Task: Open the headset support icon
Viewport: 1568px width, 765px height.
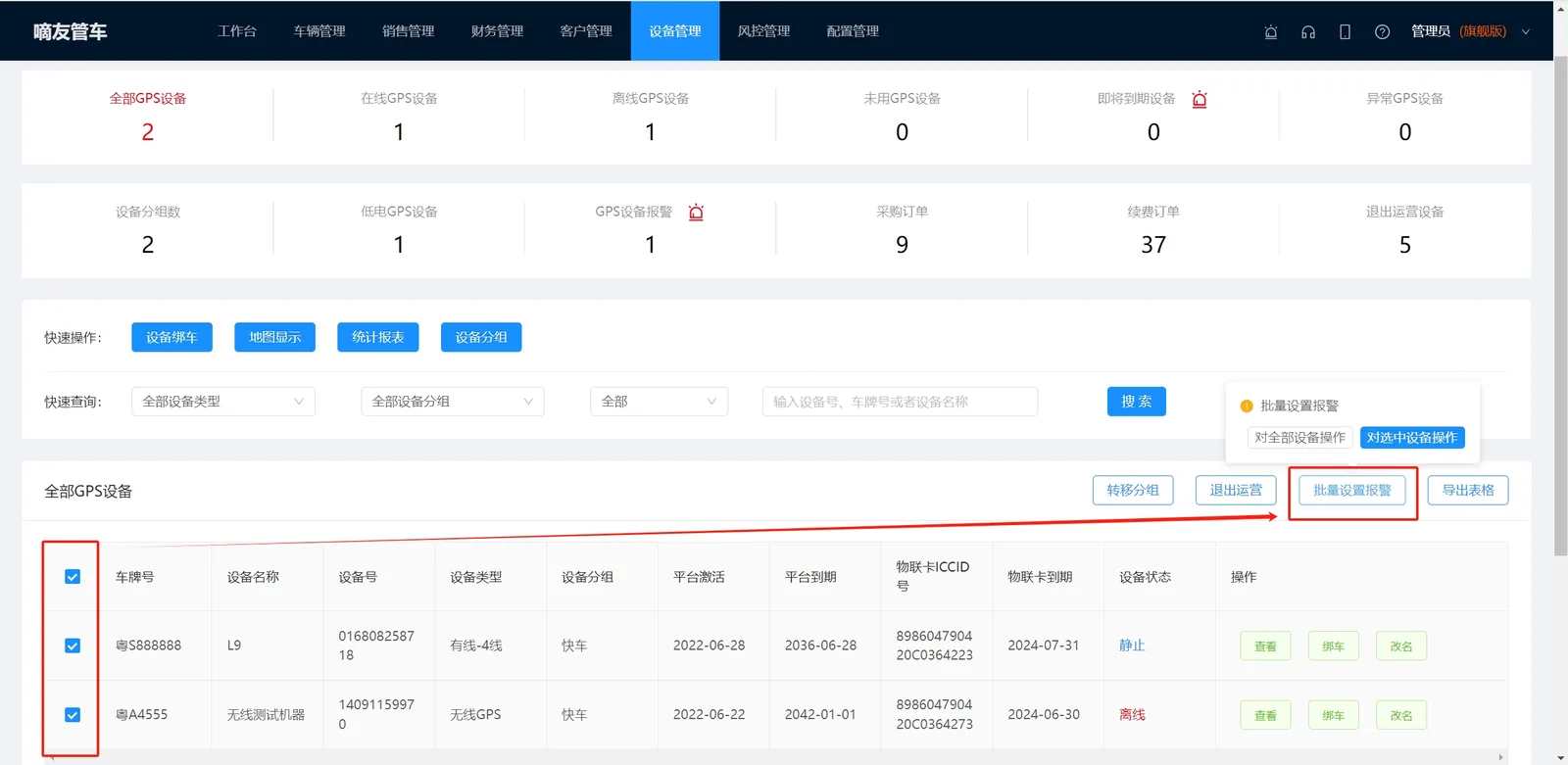Action: pyautogui.click(x=1308, y=31)
